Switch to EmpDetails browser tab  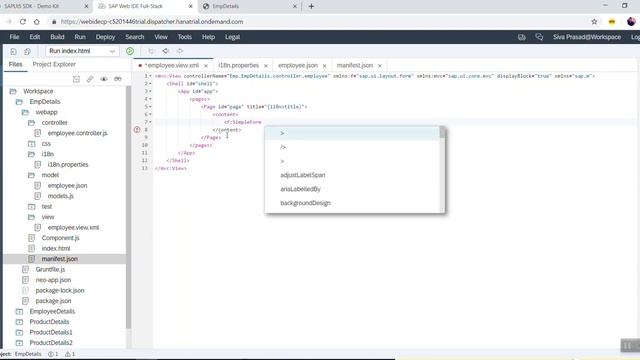(x=225, y=6)
